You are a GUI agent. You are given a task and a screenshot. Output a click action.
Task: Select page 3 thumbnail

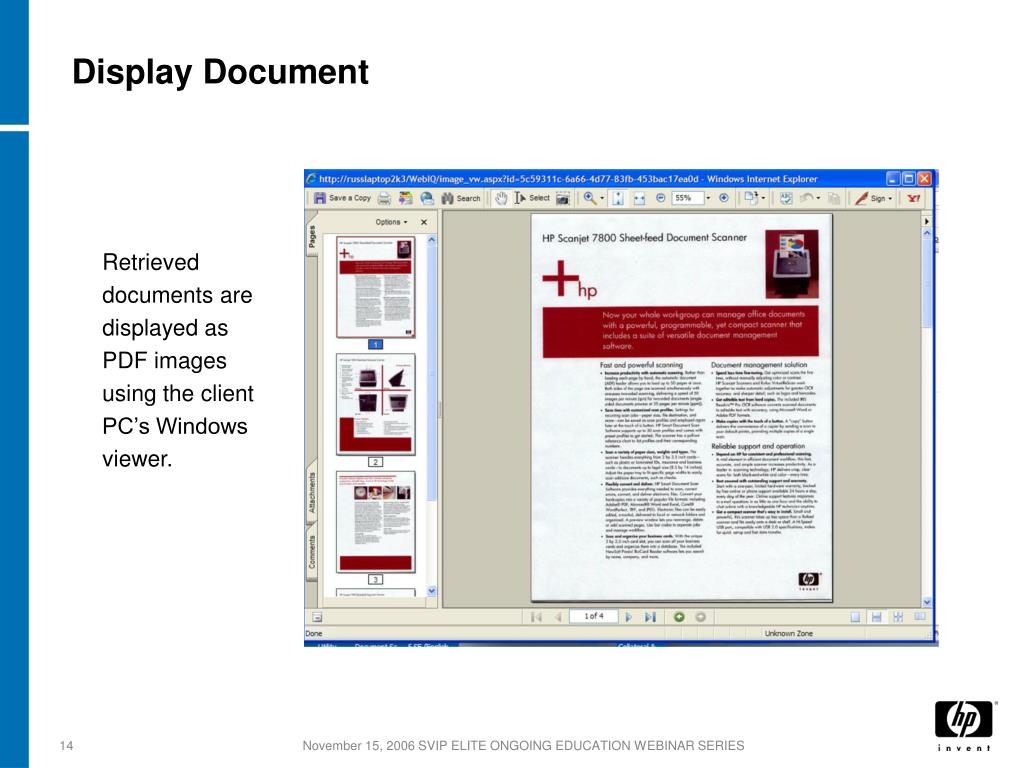point(376,522)
